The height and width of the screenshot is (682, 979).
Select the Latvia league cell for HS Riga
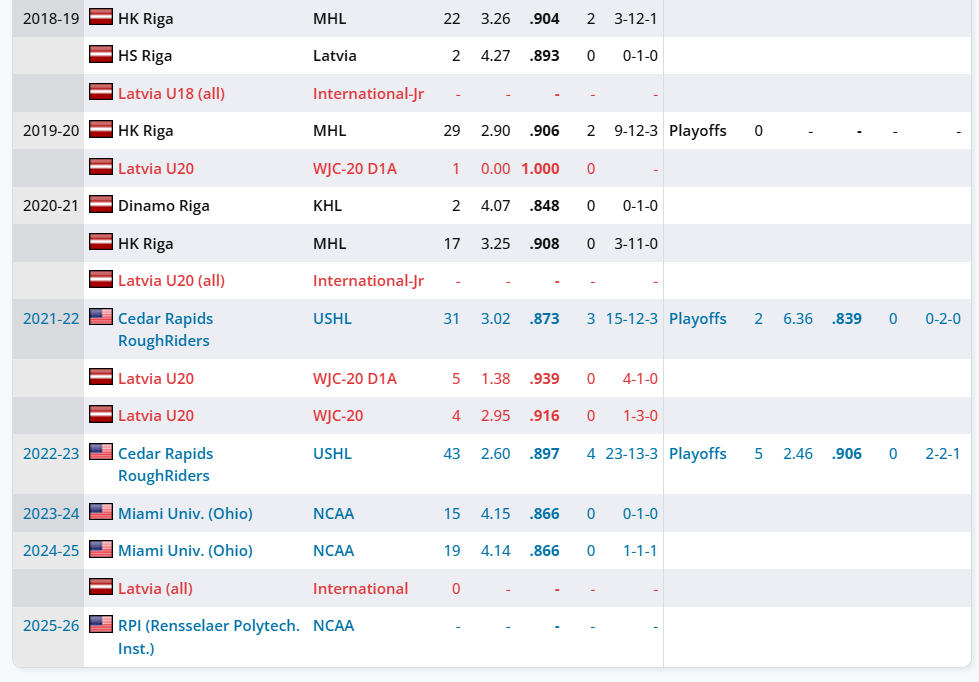pos(335,56)
